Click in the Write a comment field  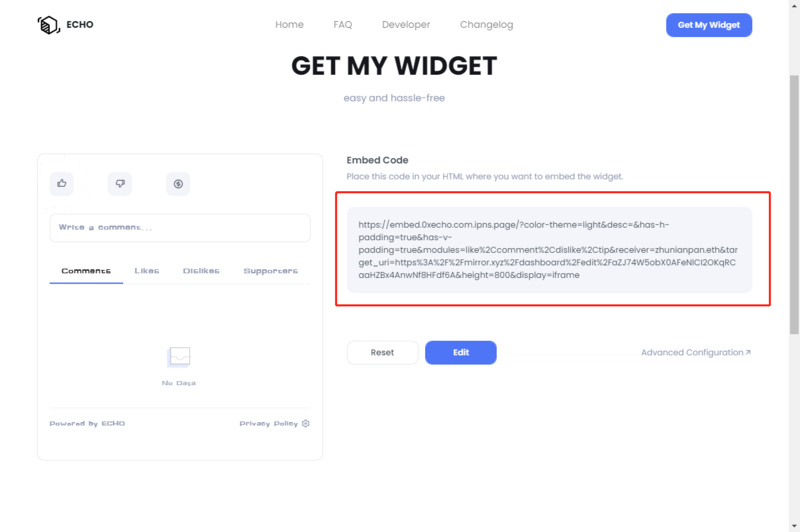(179, 228)
